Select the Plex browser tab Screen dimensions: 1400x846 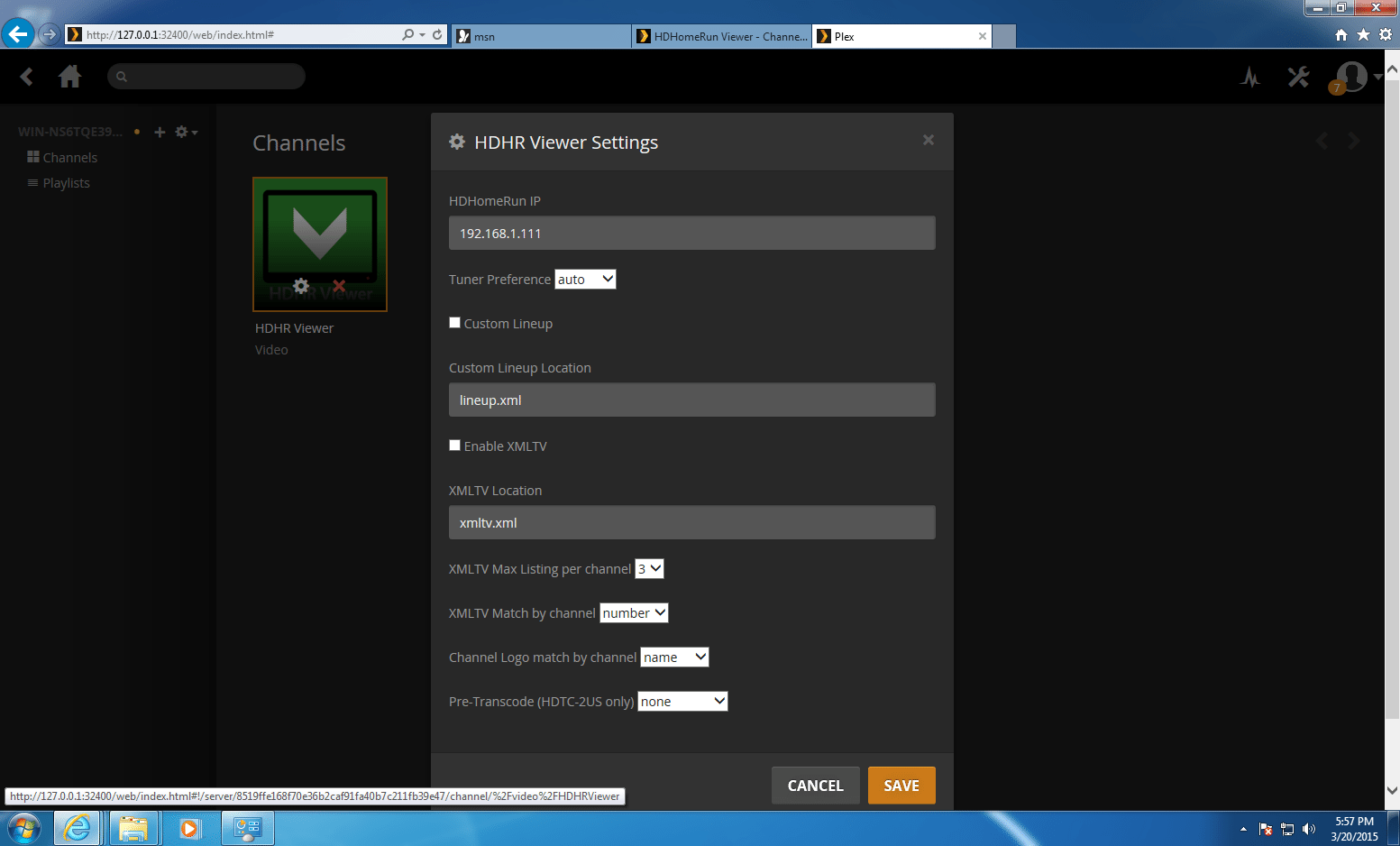892,36
